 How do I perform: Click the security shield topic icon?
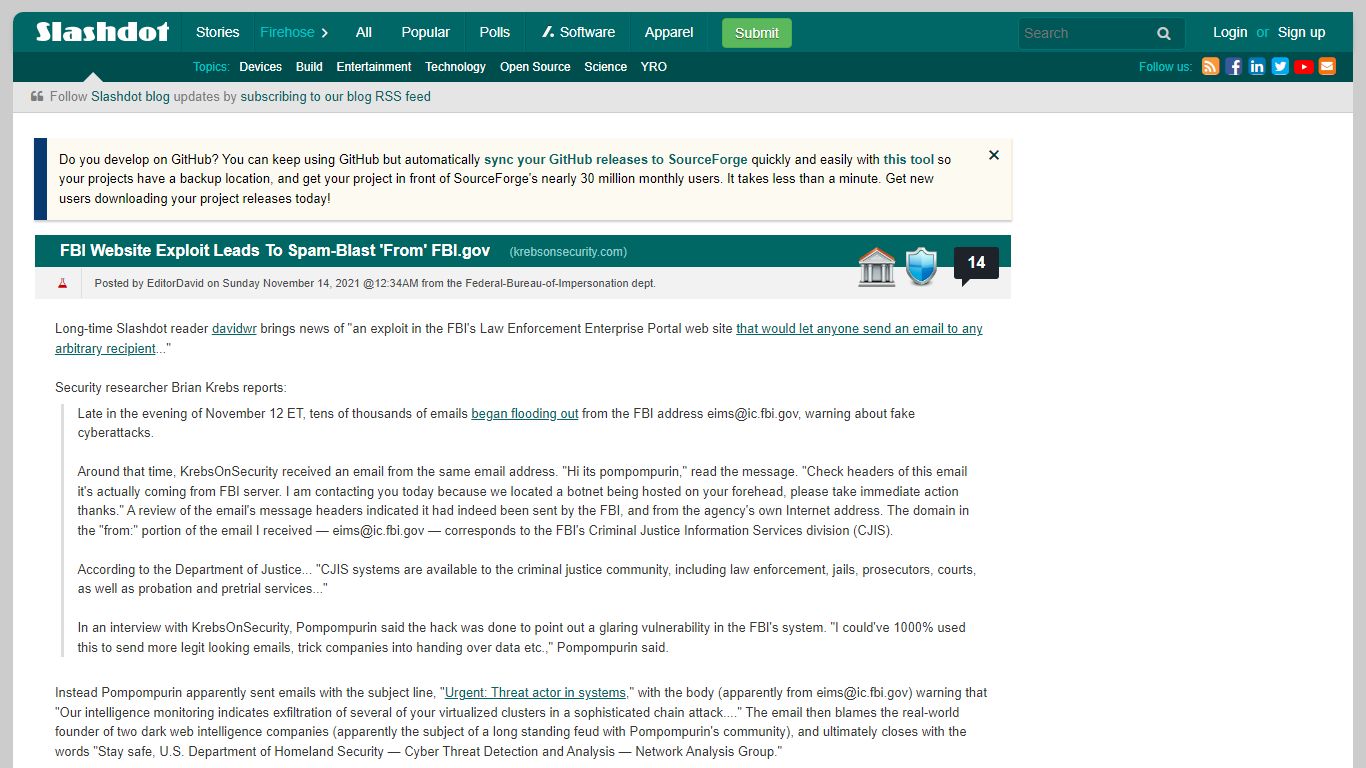point(921,267)
